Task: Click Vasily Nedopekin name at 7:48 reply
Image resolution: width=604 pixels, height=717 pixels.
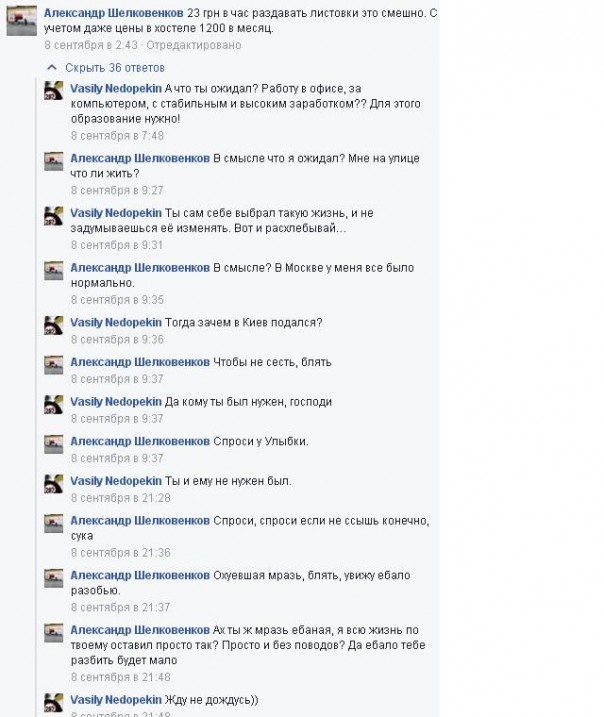Action: 116,88
